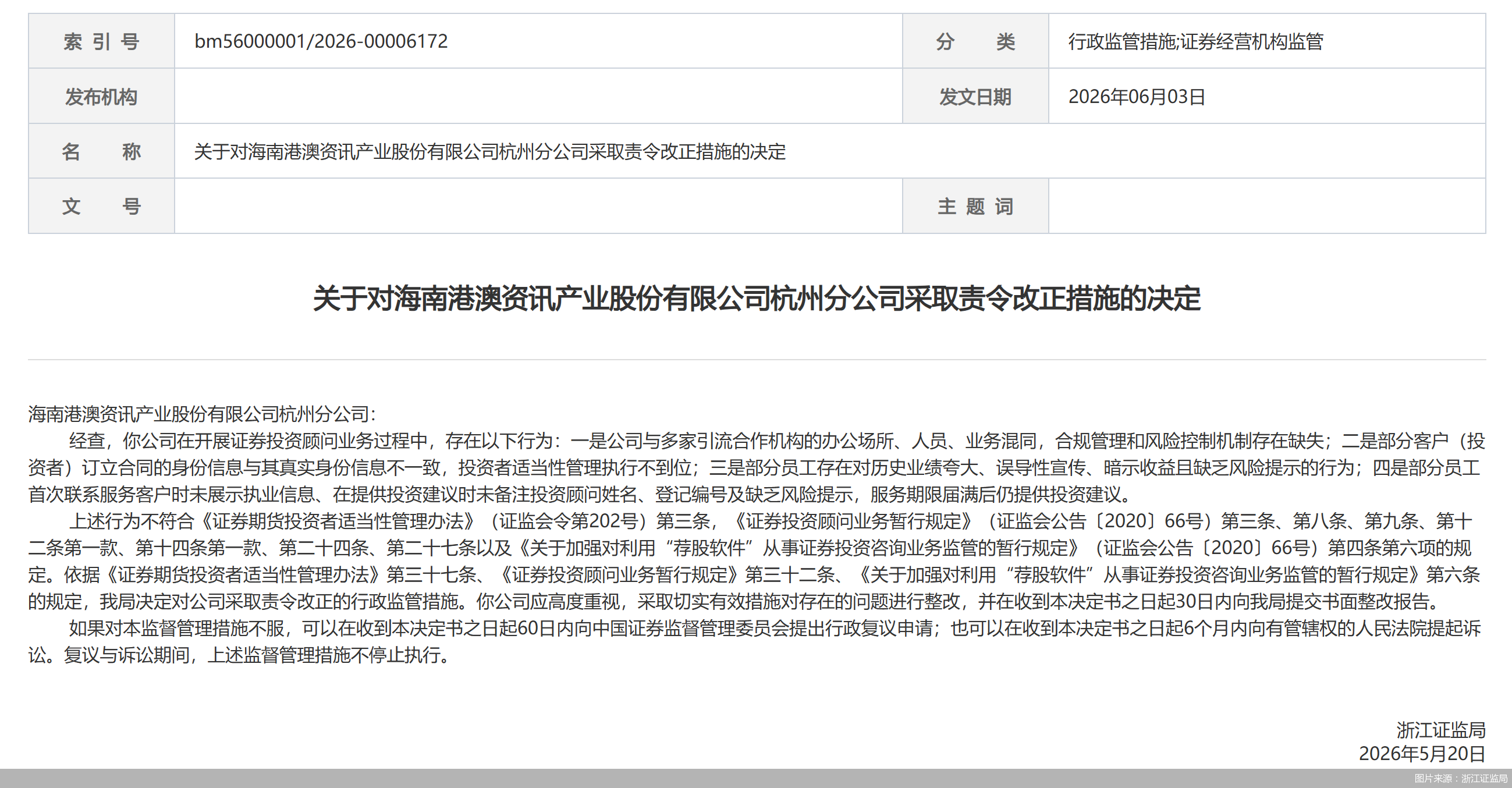The width and height of the screenshot is (1512, 788).
Task: Select the document name in the 名称 row
Action: (x=489, y=151)
